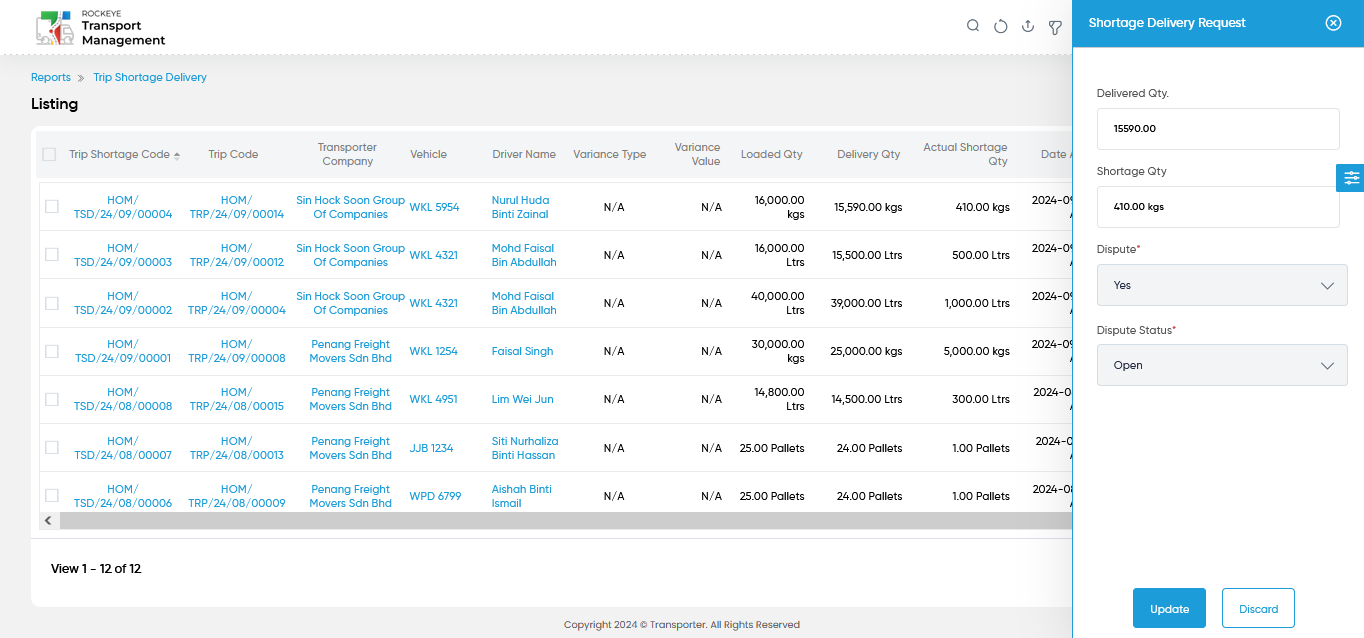Open shortage code HOM/TSD/24/08/00007
This screenshot has width=1364, height=638.
click(123, 448)
